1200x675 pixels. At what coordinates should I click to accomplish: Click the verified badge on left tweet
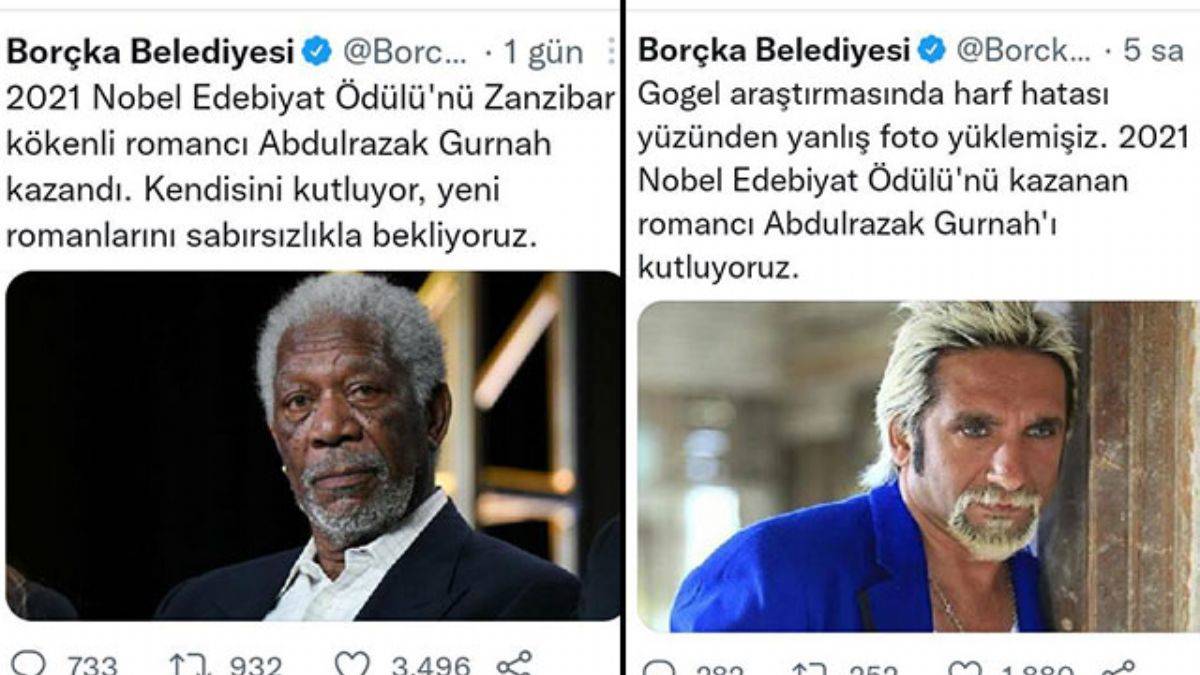317,51
